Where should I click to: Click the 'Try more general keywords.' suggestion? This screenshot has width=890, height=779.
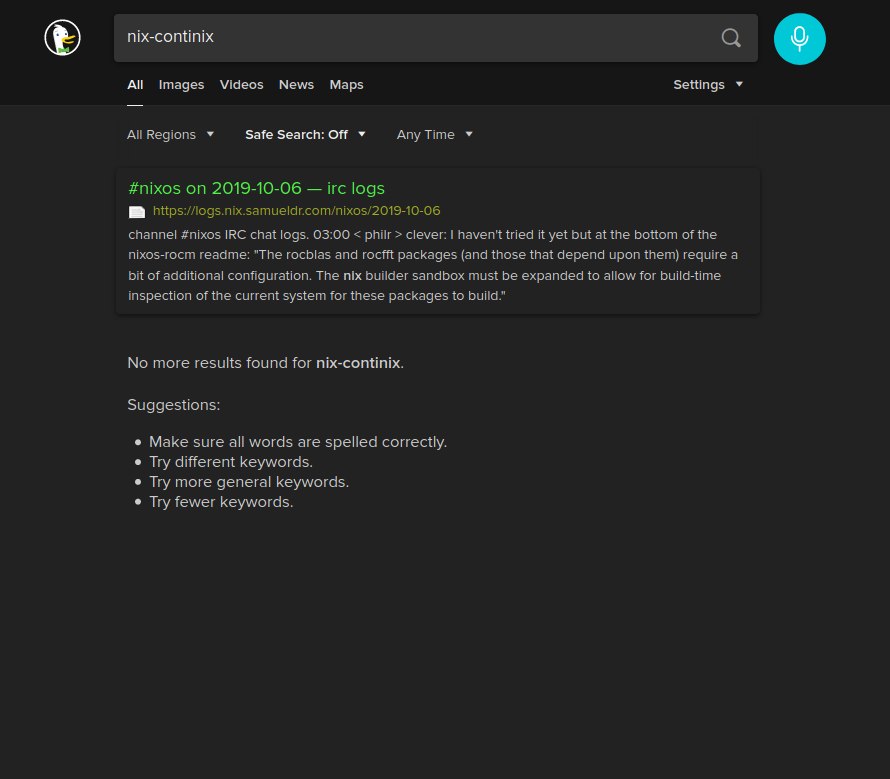tap(249, 482)
